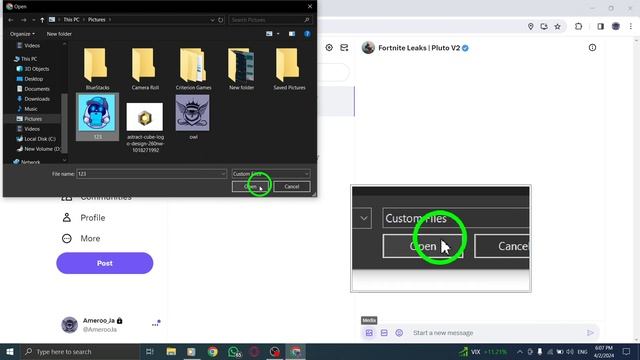
Task: Select 3D Objects in navigation tree
Action: pyautogui.click(x=33, y=69)
